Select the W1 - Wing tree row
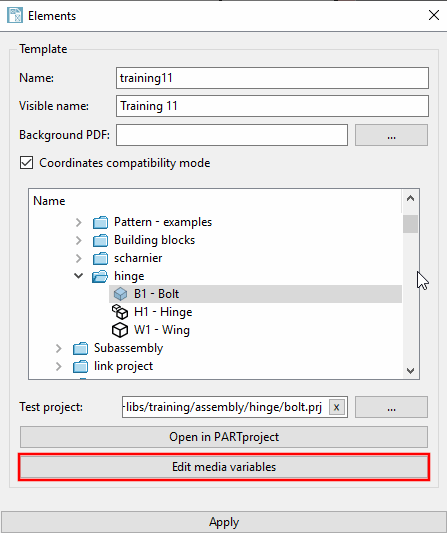The image size is (447, 533). tap(255, 330)
